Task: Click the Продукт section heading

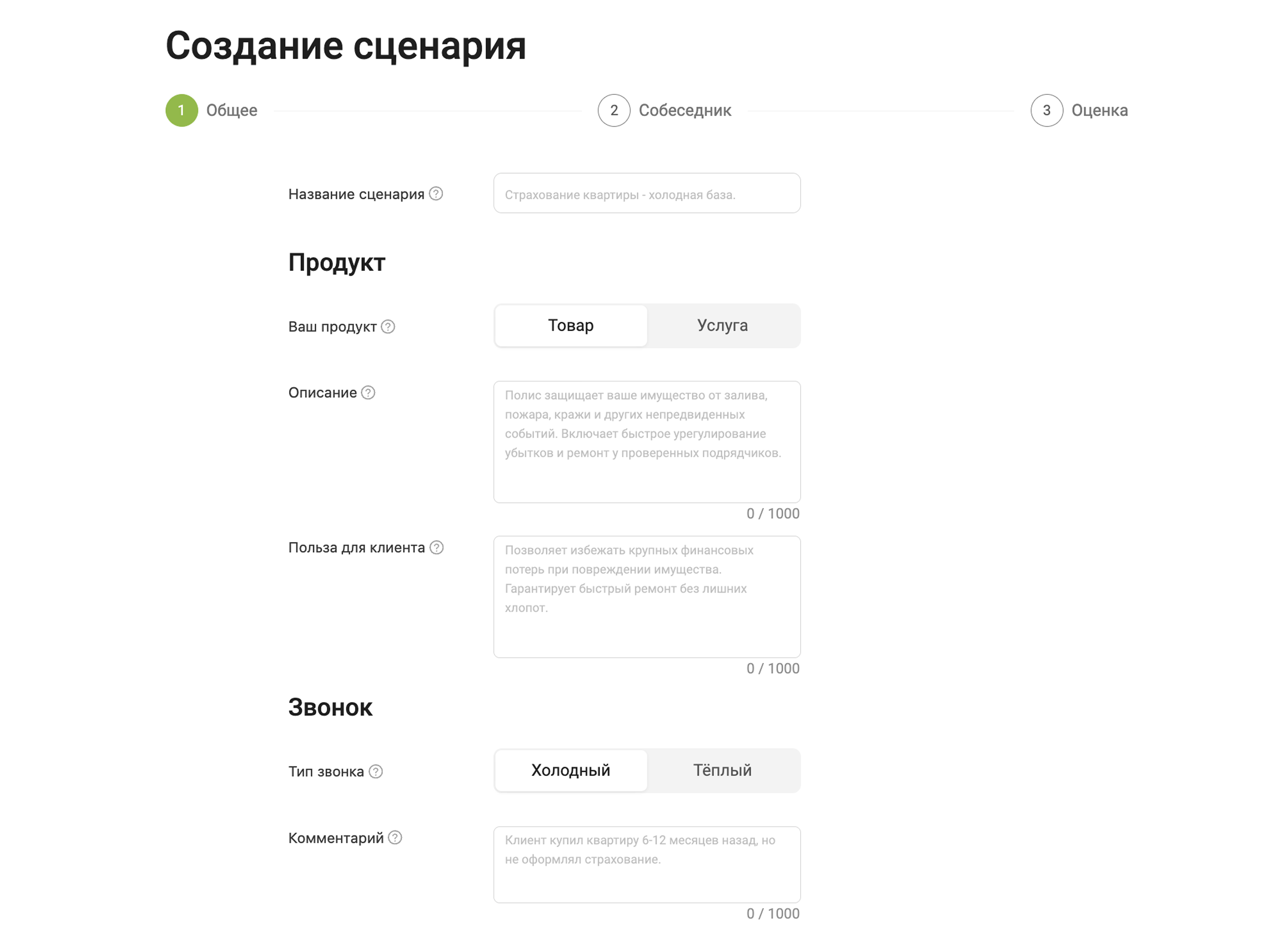Action: tap(337, 262)
